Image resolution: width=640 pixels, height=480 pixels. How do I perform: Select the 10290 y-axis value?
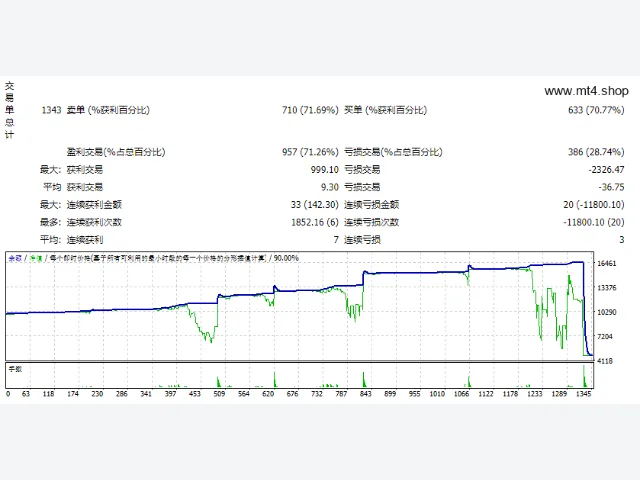pyautogui.click(x=607, y=313)
